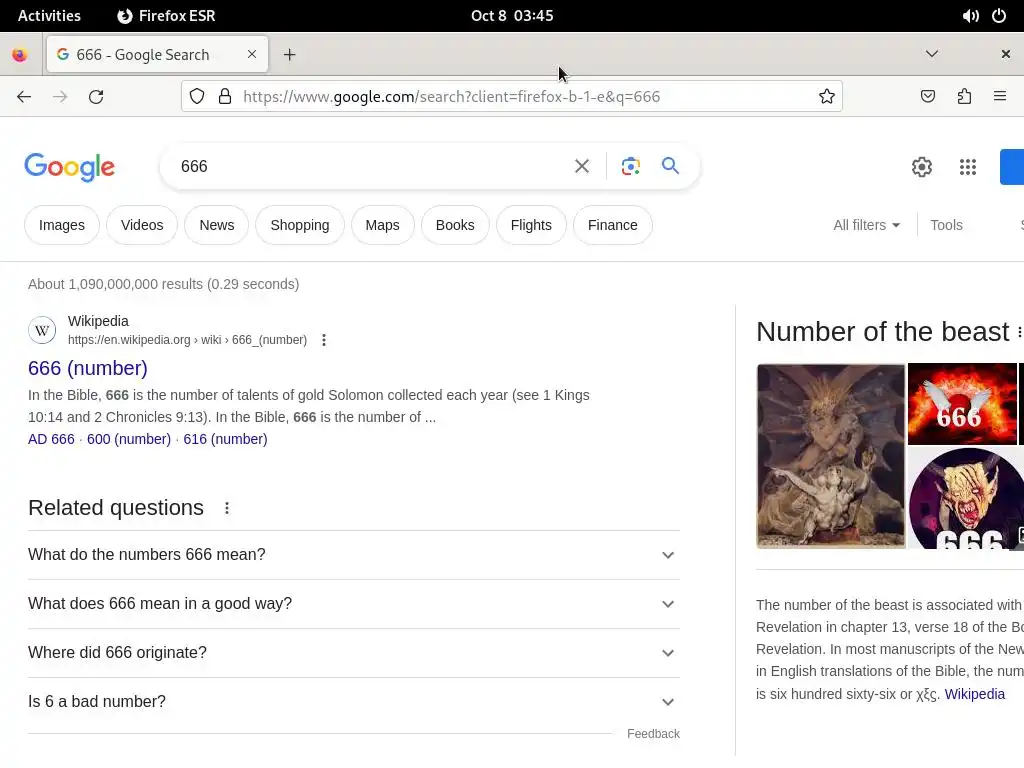Open Related questions three-dot menu

coord(227,508)
